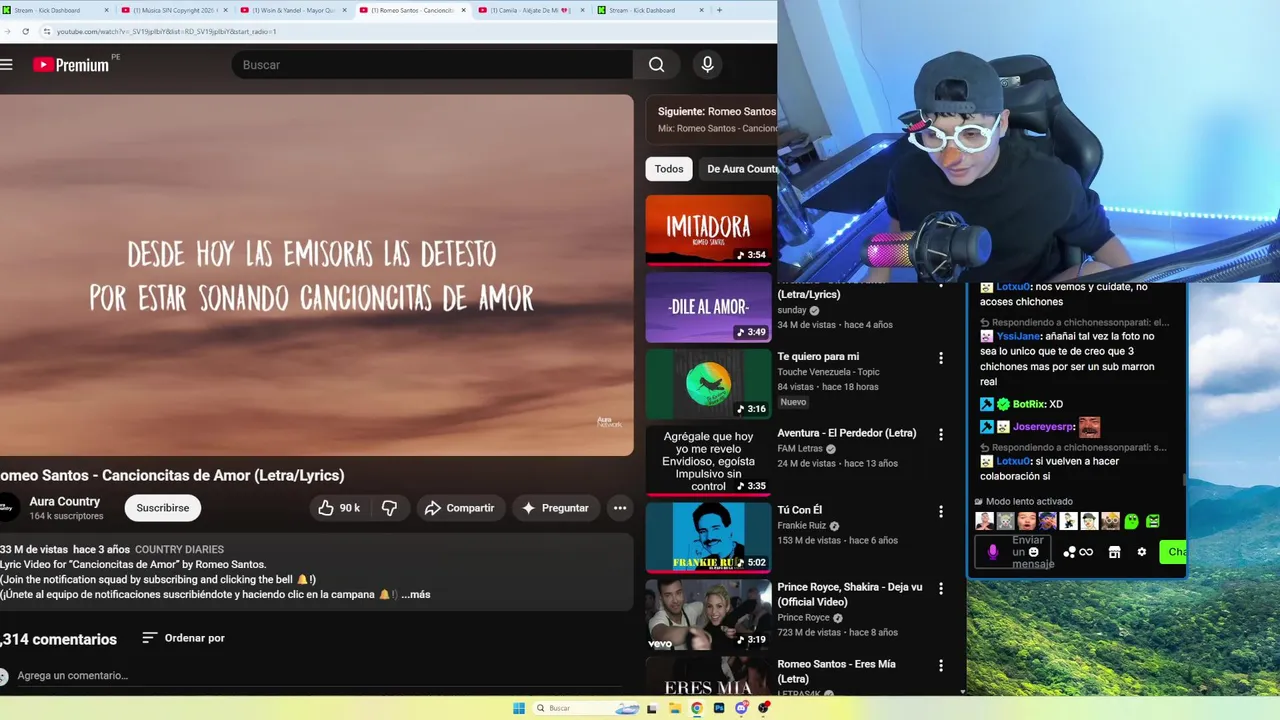The height and width of the screenshot is (720, 1280).
Task: Open Prince Royce, Shakira - Deja vu title
Action: click(850, 594)
